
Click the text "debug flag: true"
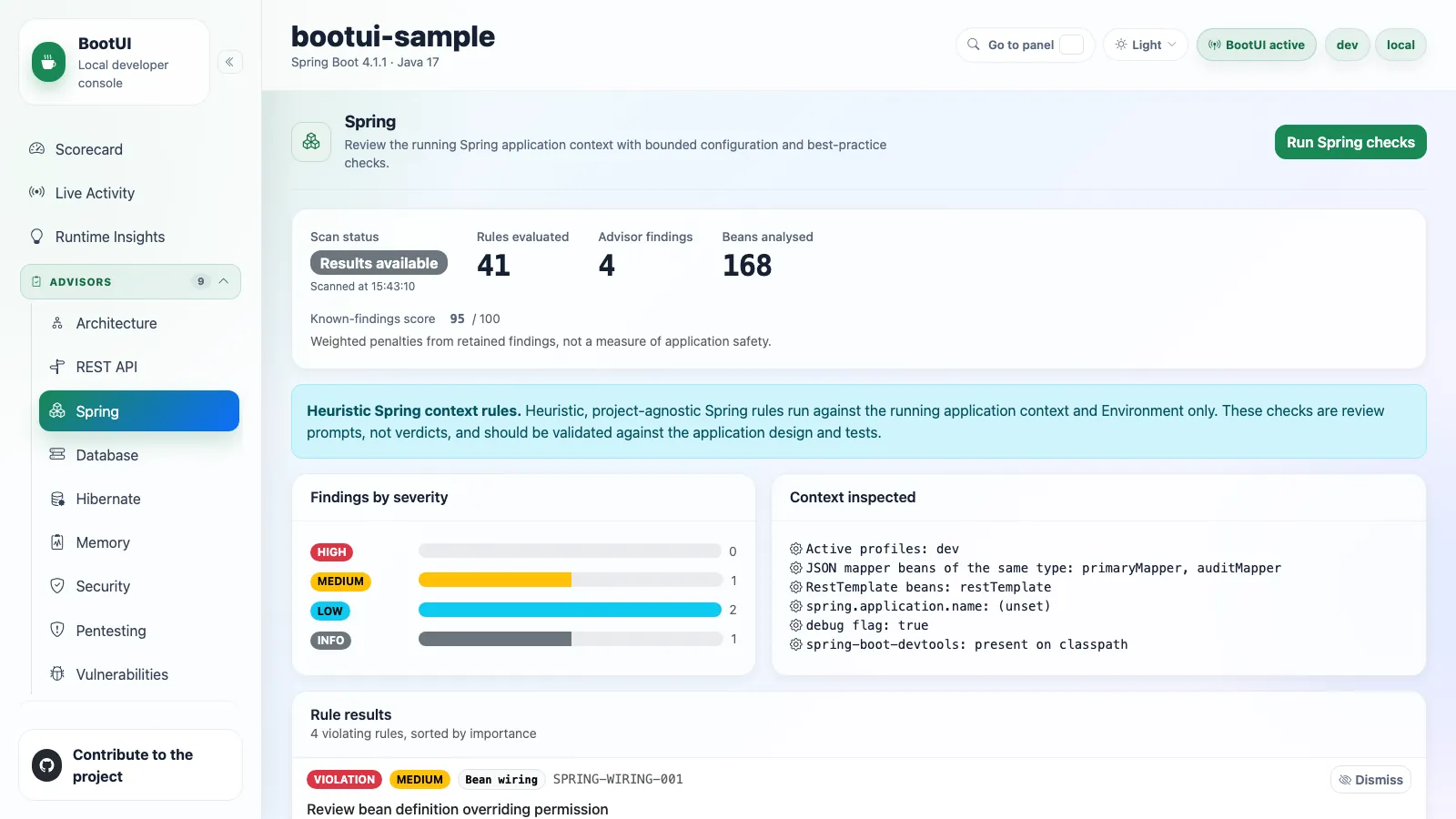[867, 625]
